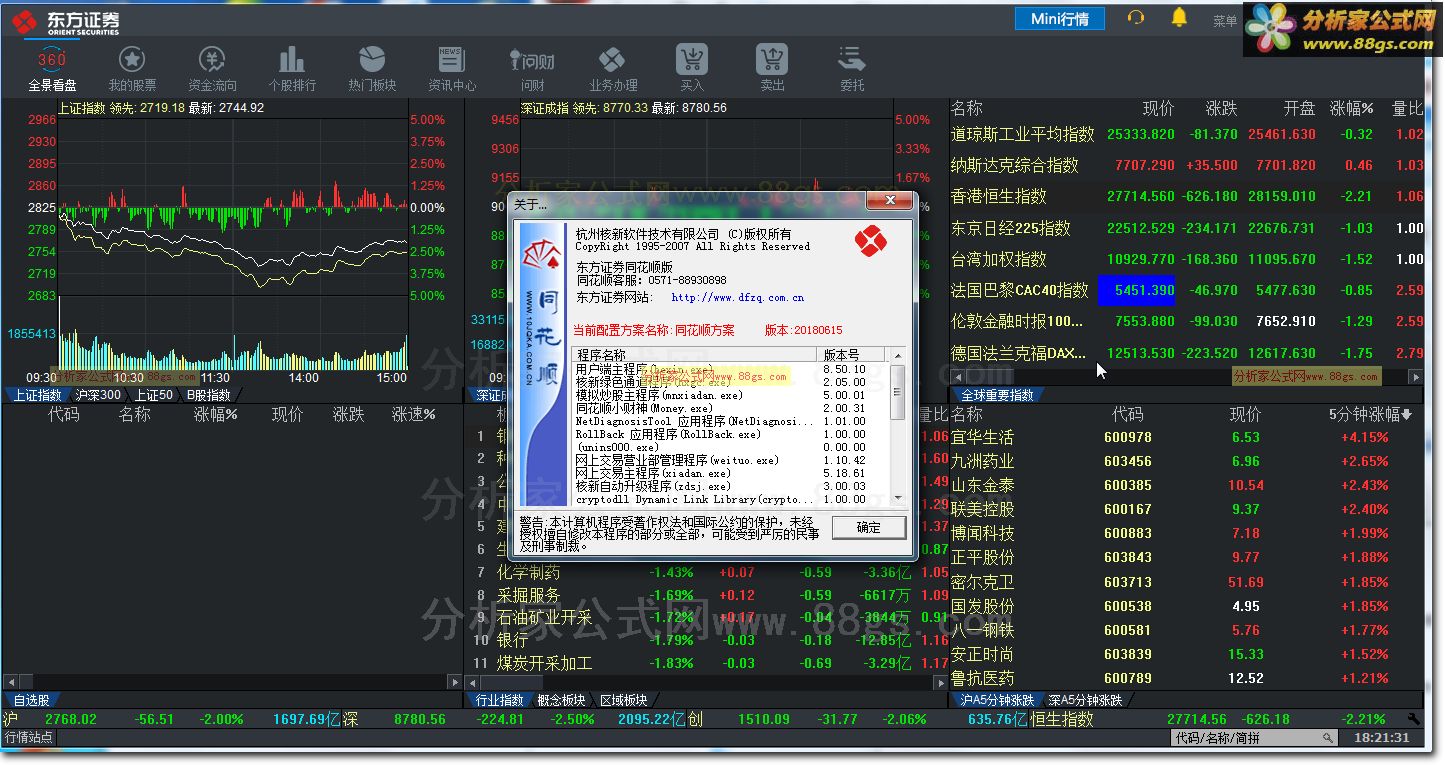The image size is (1445, 765).
Task: Select 采掘服务 industry row
Action: click(706, 595)
